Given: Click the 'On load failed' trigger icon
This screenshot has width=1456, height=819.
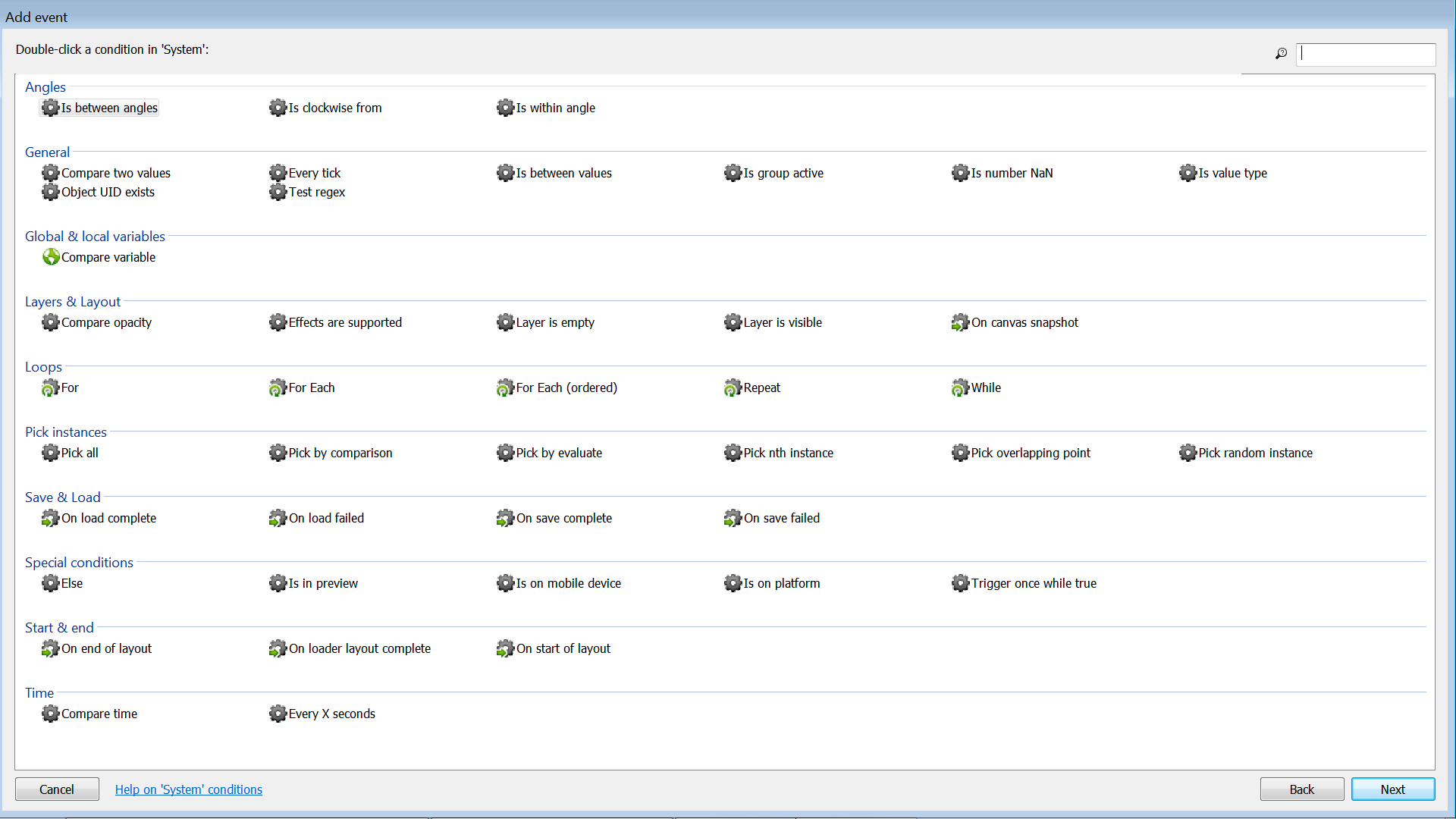Looking at the screenshot, I should (x=278, y=518).
